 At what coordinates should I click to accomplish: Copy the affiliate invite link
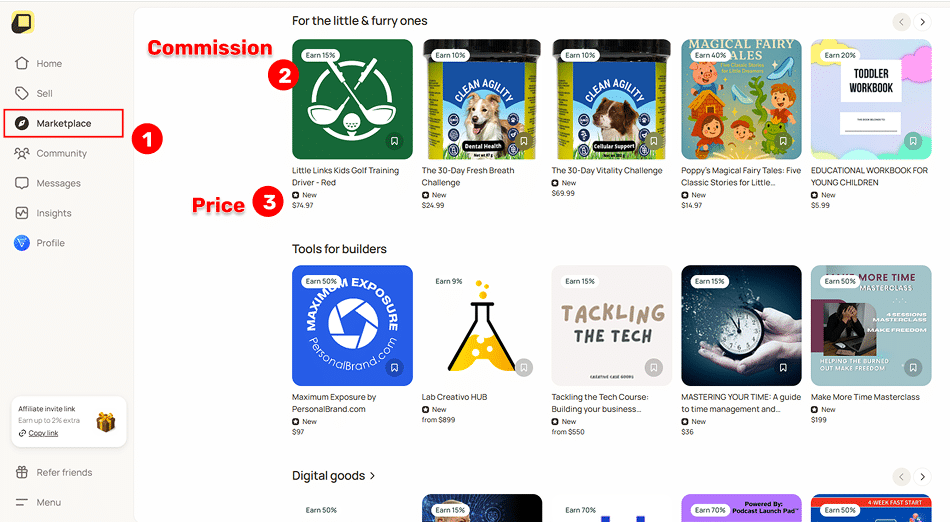pyautogui.click(x=44, y=433)
